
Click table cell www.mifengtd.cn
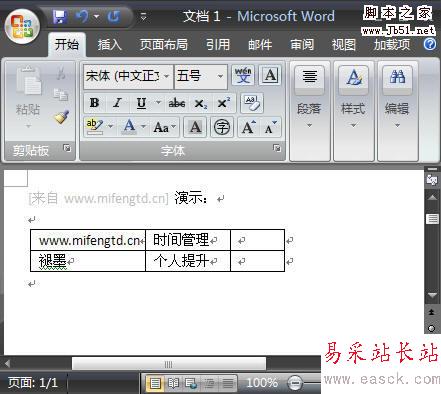(88, 240)
